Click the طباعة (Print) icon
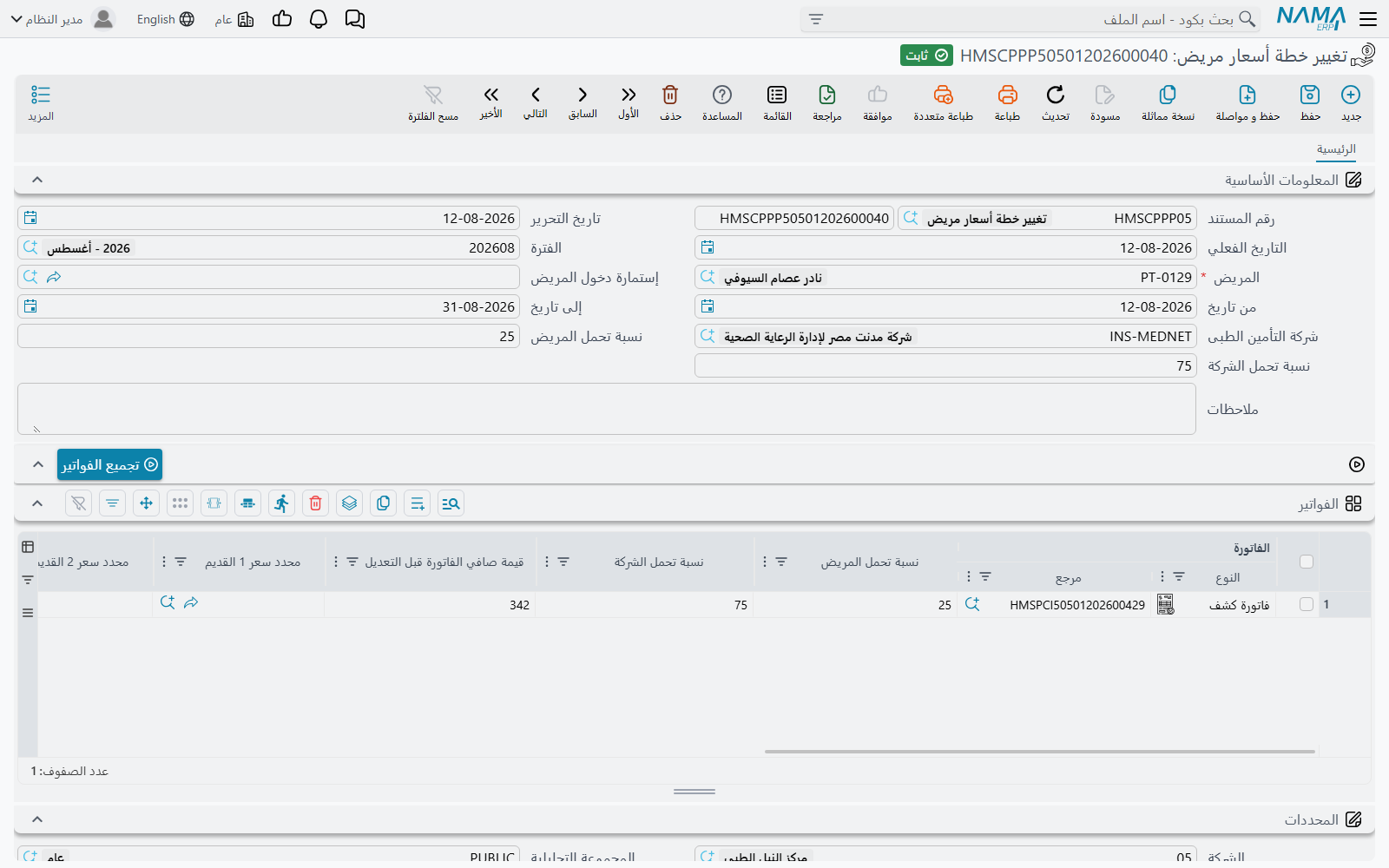 click(1007, 95)
